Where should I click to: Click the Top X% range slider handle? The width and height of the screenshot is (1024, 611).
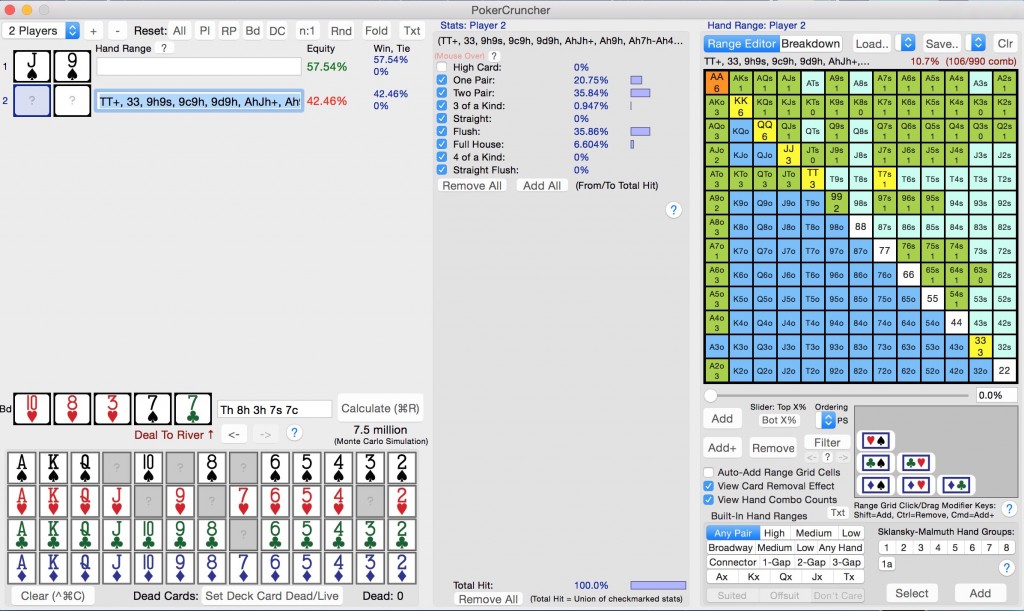click(x=711, y=395)
